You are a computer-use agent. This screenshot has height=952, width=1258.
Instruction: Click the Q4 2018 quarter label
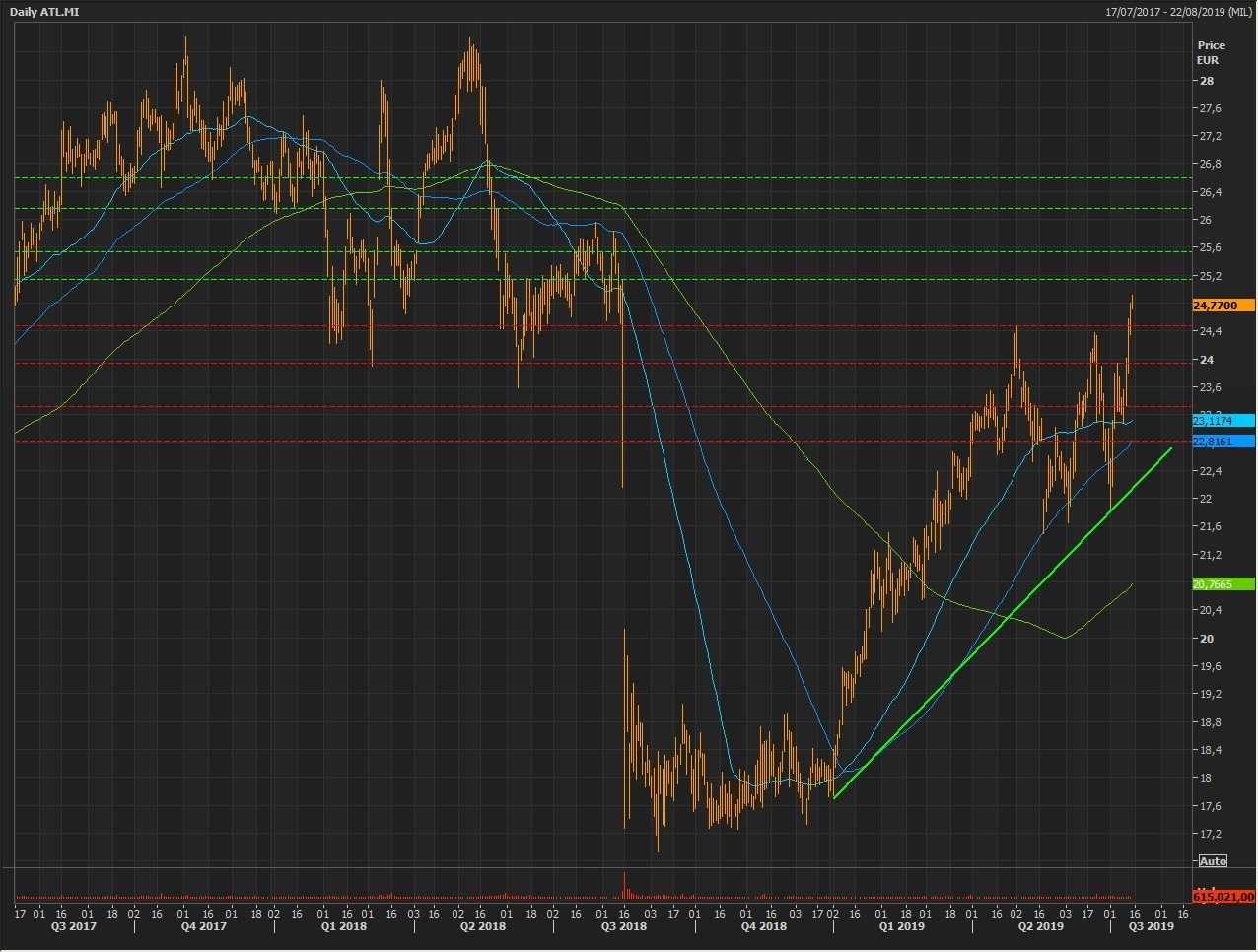coord(764,926)
